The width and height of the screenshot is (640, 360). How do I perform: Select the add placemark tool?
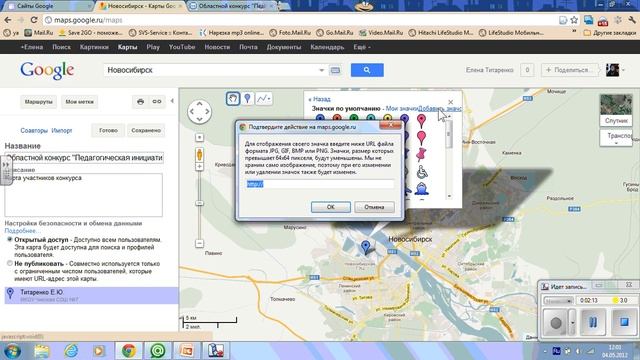click(247, 98)
